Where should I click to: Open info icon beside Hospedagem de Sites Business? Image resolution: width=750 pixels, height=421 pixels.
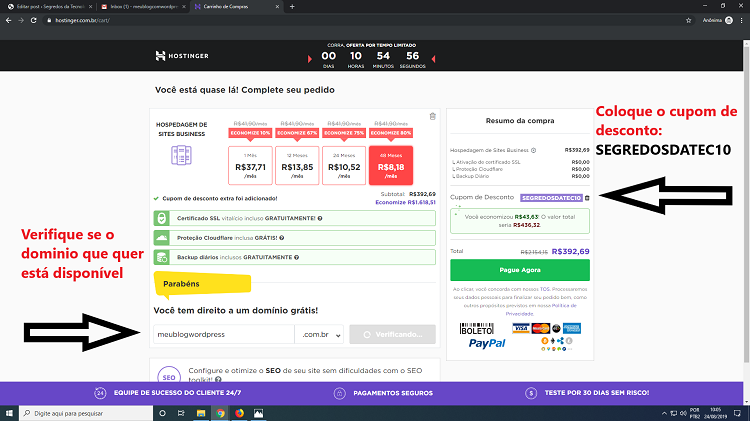533,150
